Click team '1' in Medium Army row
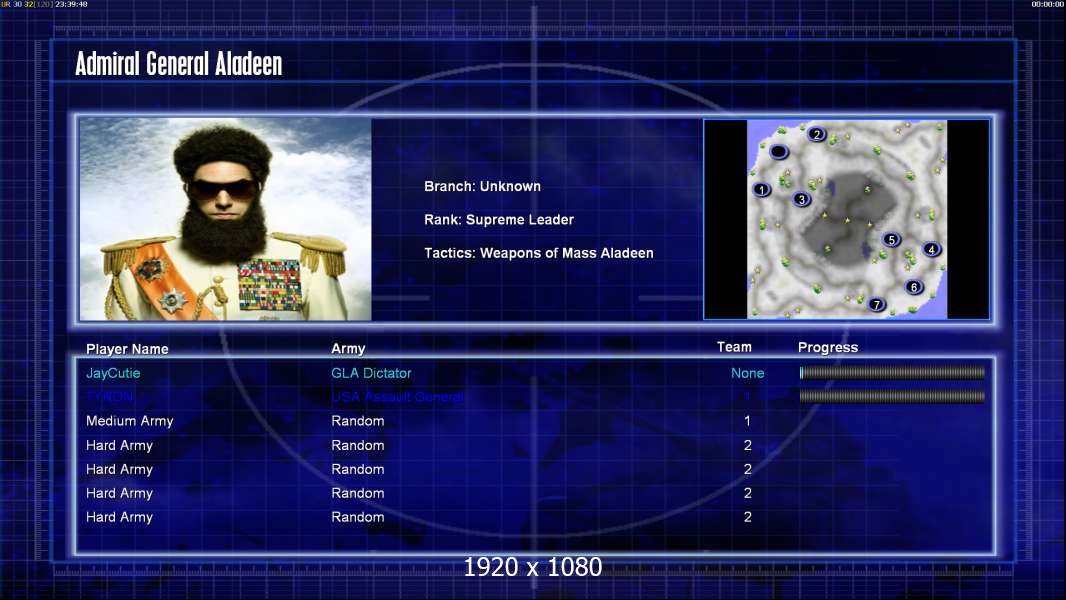 tap(747, 421)
